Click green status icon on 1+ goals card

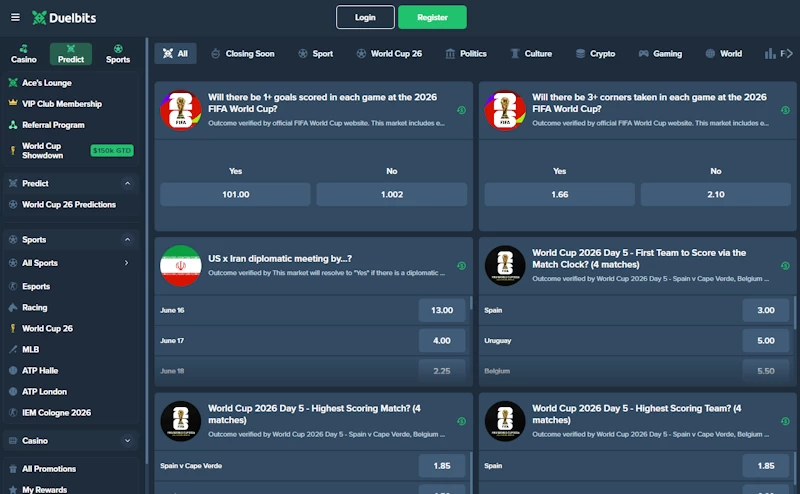461,110
